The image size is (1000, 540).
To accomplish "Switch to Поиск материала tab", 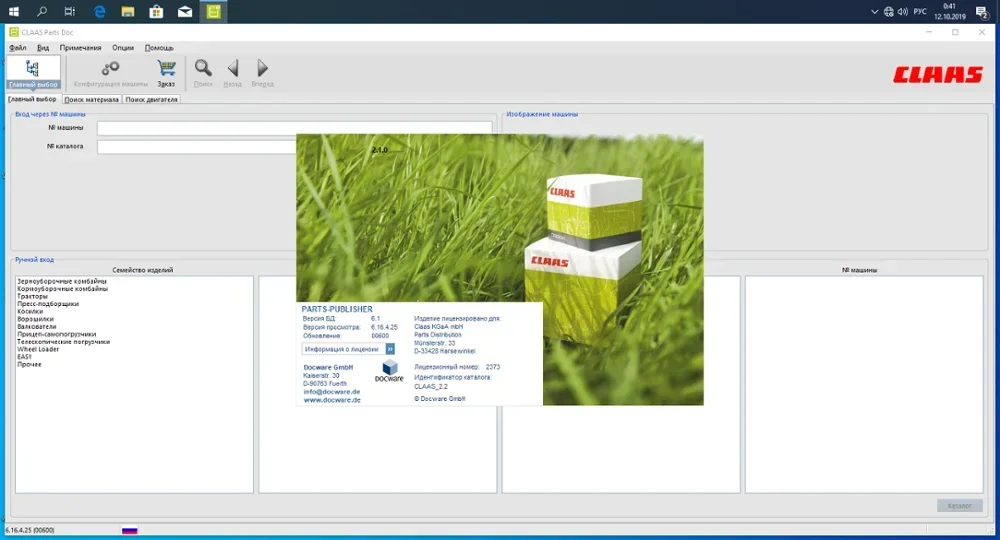I will tap(91, 99).
